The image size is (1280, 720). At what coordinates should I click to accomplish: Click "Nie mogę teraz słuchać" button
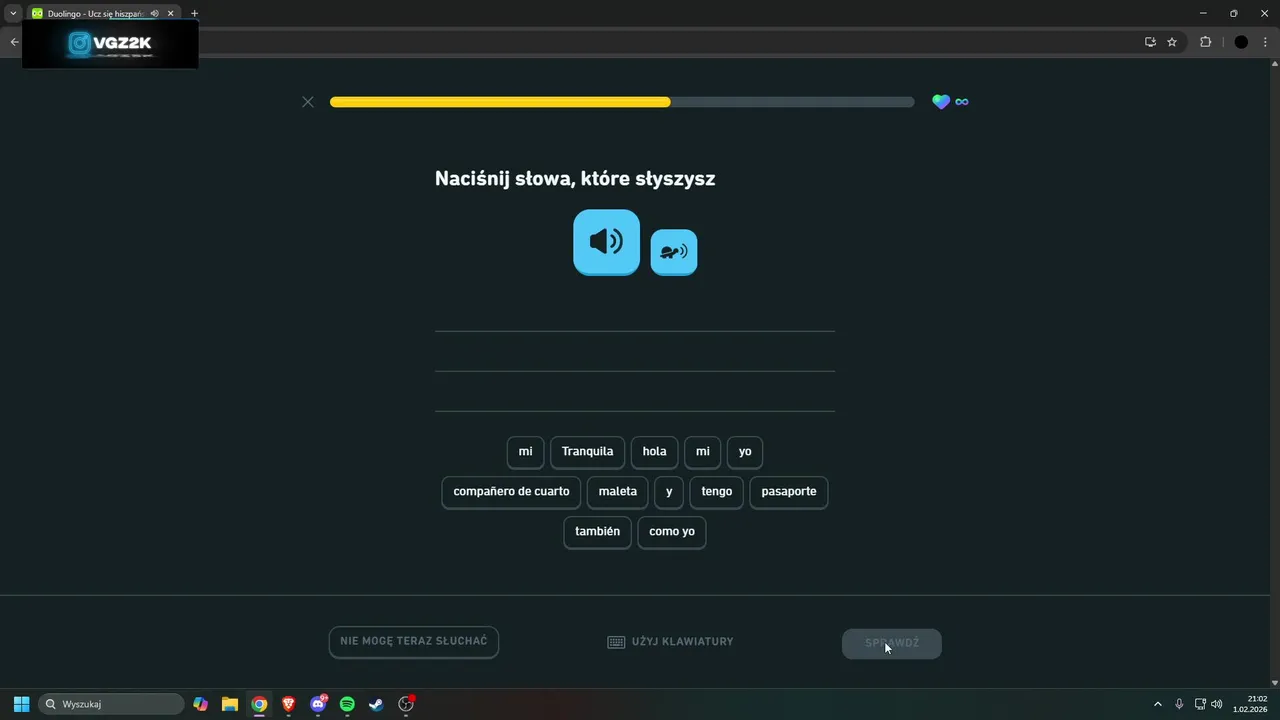coord(414,642)
